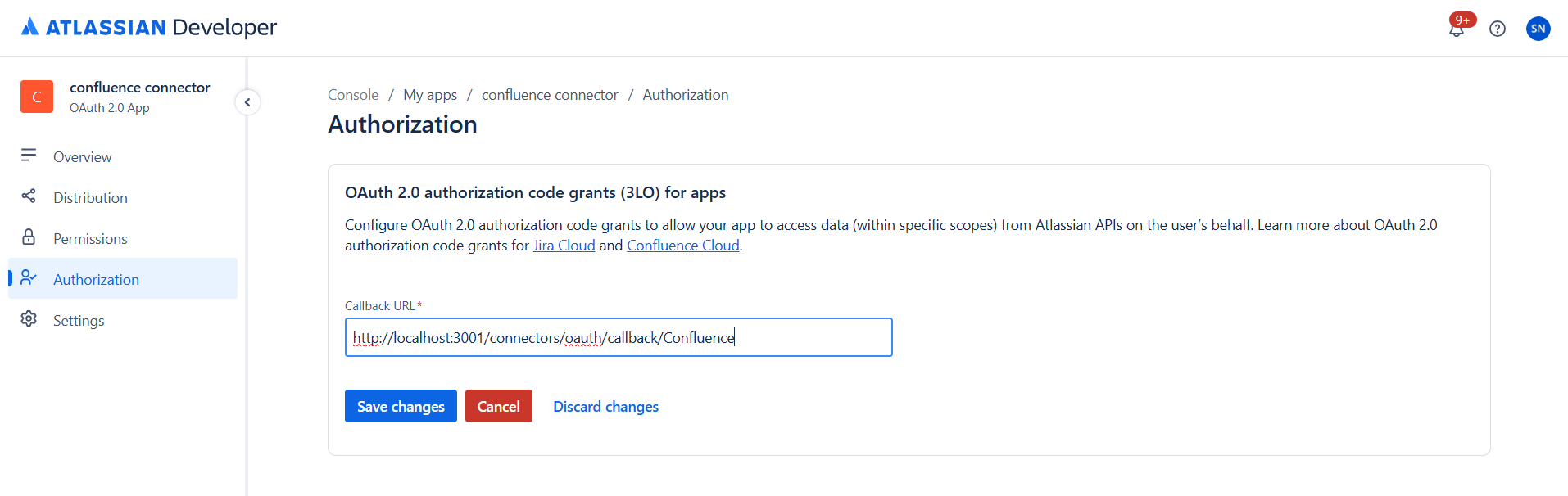Open the help question mark icon

click(1498, 29)
